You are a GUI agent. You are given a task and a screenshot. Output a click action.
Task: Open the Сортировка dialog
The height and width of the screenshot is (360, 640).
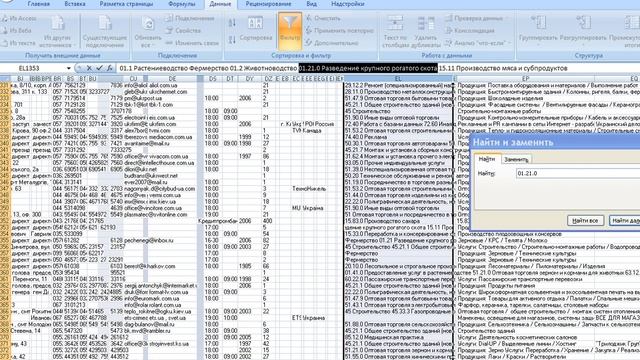click(x=256, y=29)
